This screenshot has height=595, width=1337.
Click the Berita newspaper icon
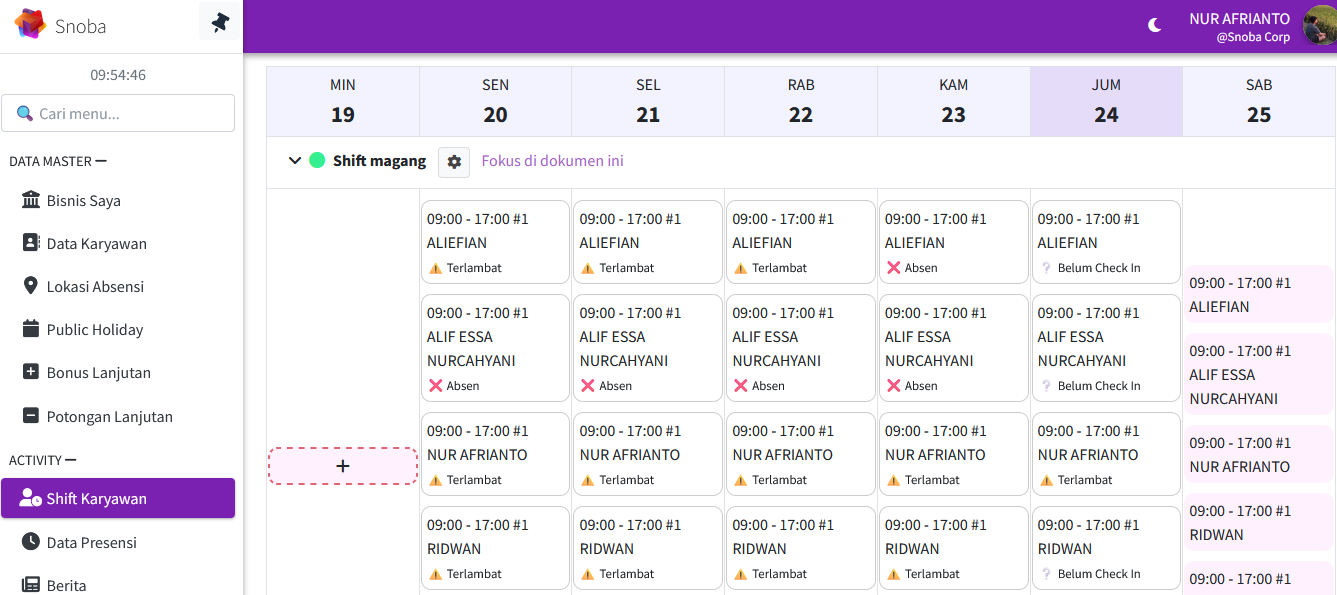click(30, 585)
